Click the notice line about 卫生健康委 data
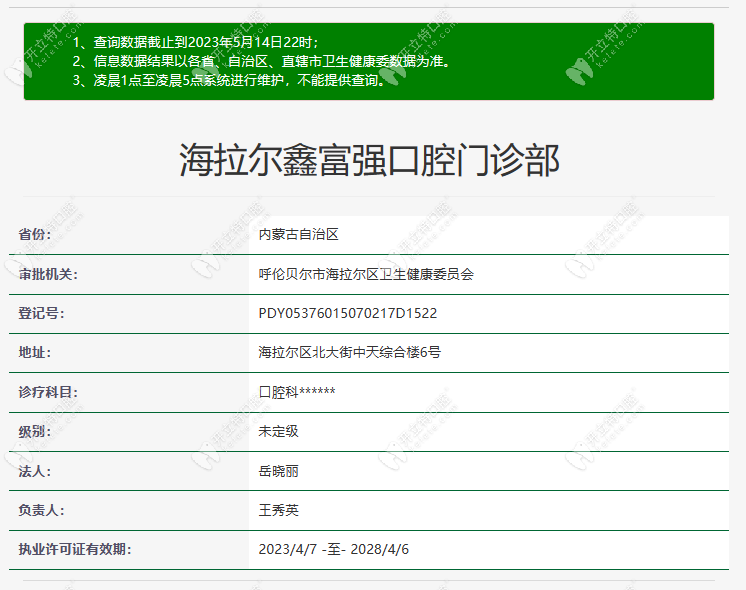This screenshot has width=746, height=590. tap(262, 61)
